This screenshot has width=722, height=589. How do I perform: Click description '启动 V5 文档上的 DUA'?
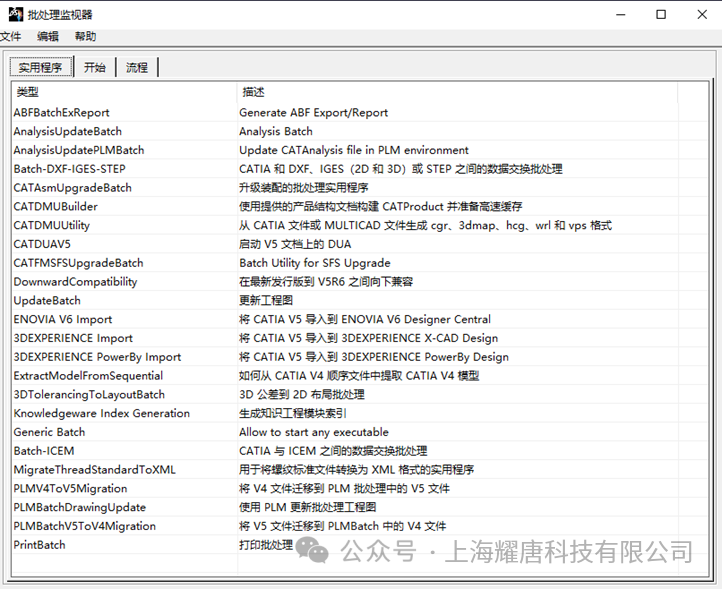[x=295, y=244]
